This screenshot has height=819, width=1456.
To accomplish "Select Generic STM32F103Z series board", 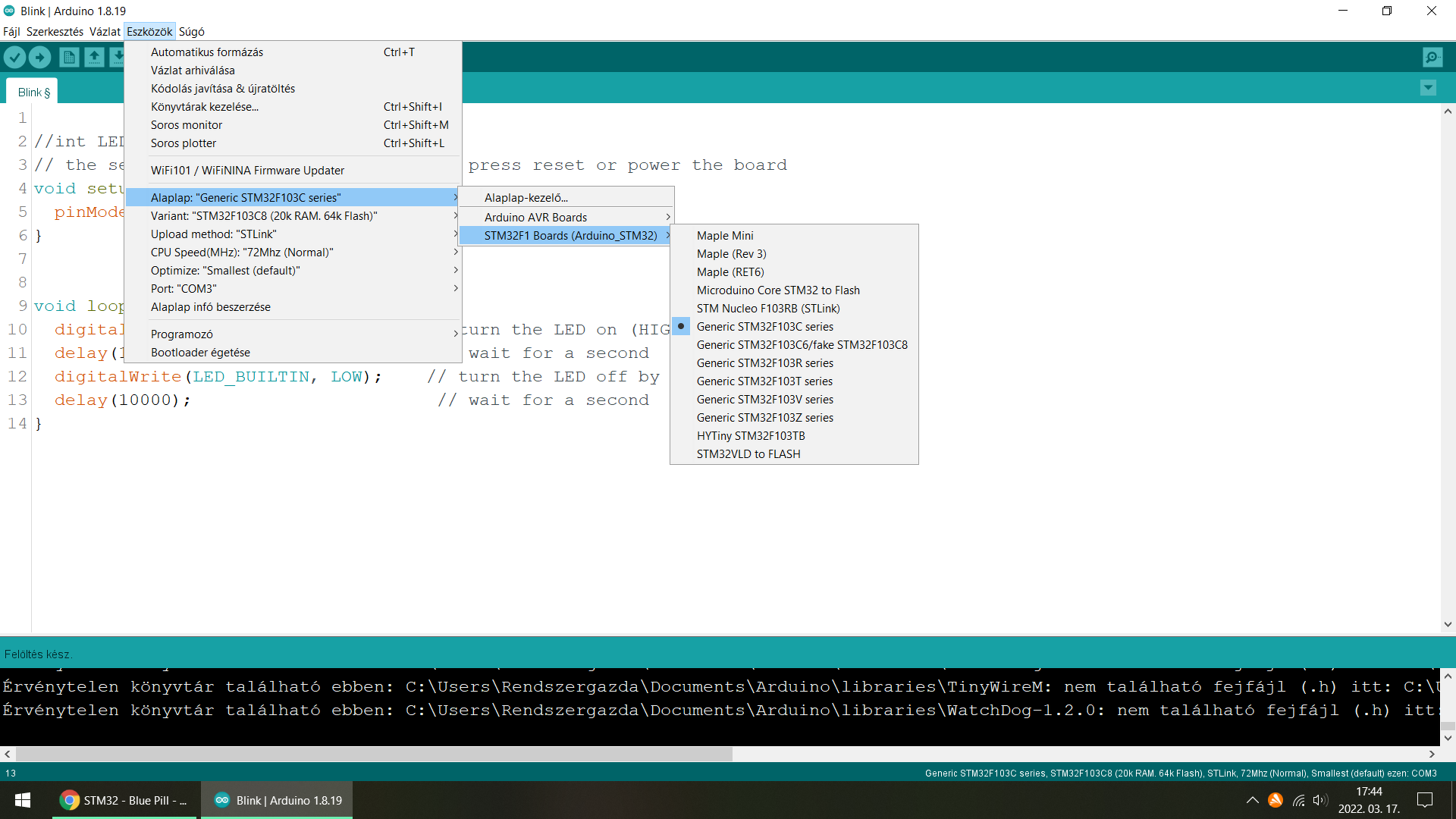I will (x=794, y=418).
